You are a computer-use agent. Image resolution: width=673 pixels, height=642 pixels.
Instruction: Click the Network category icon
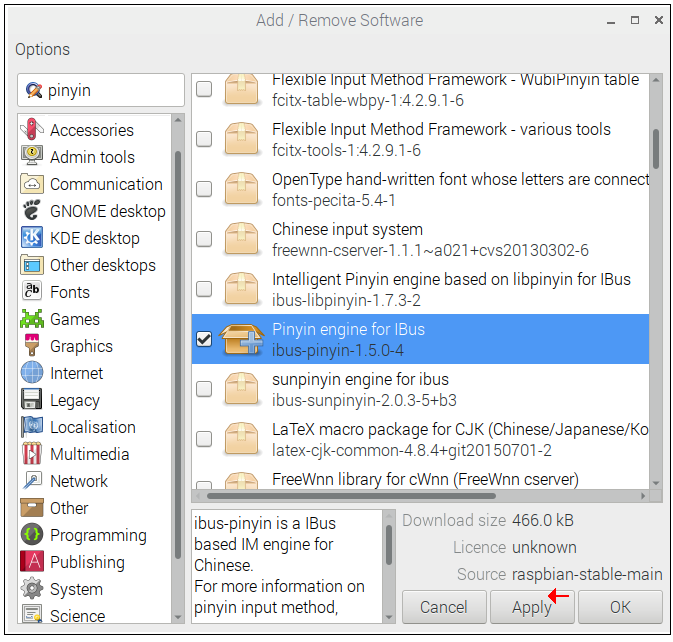coord(32,481)
